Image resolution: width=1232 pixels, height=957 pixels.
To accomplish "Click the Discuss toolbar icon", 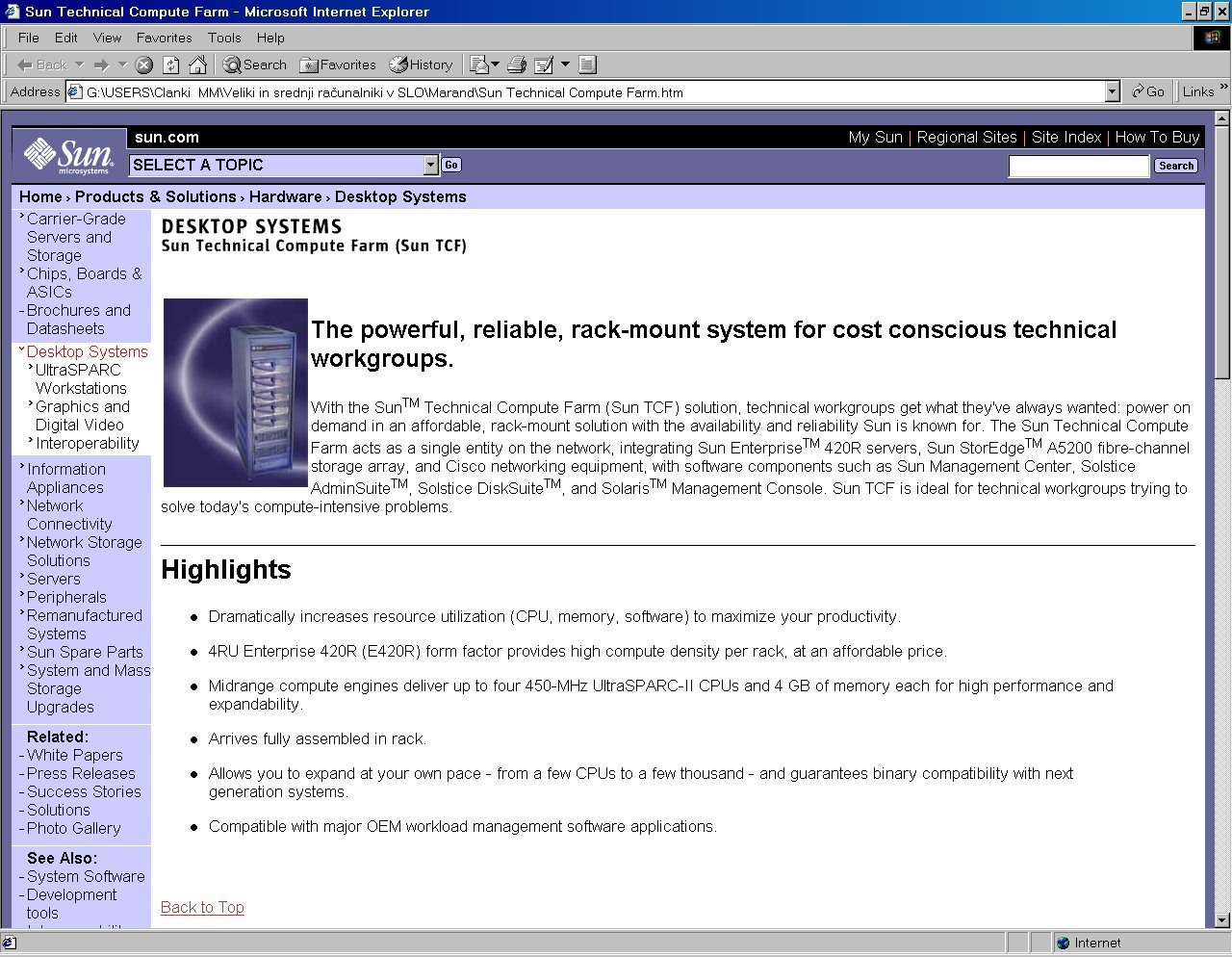I will [x=587, y=65].
